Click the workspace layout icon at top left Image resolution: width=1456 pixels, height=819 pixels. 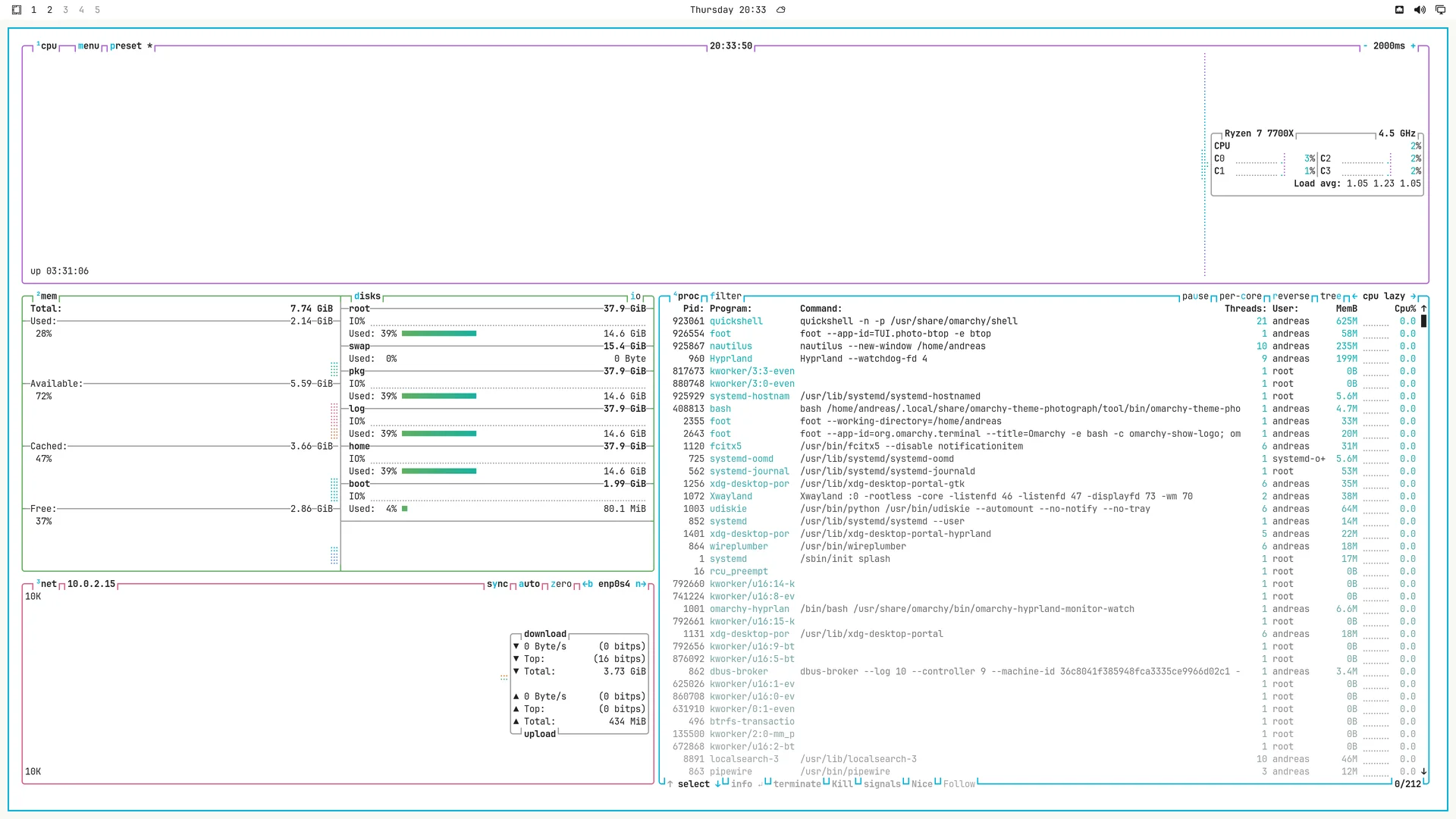point(17,10)
